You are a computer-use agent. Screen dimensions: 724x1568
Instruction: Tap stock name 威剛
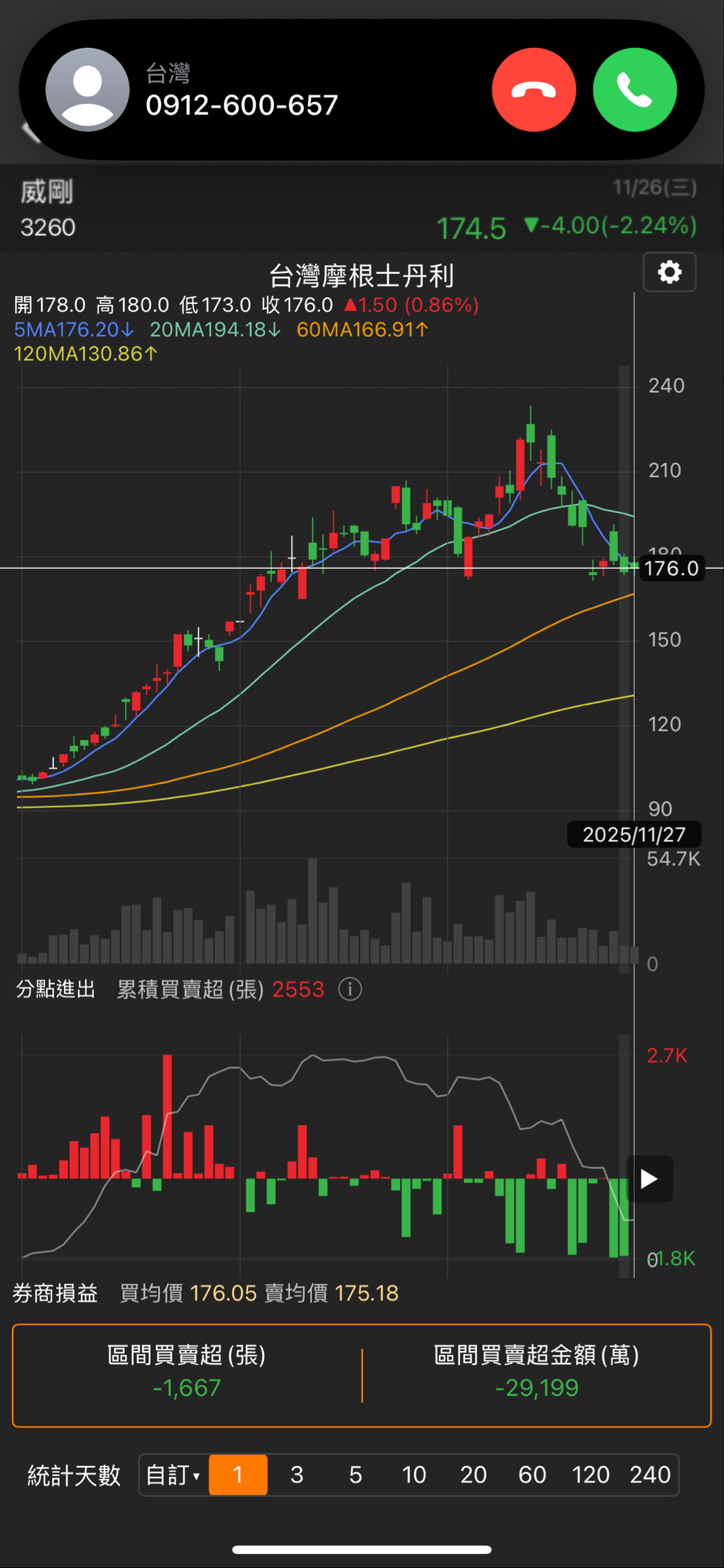[x=47, y=192]
